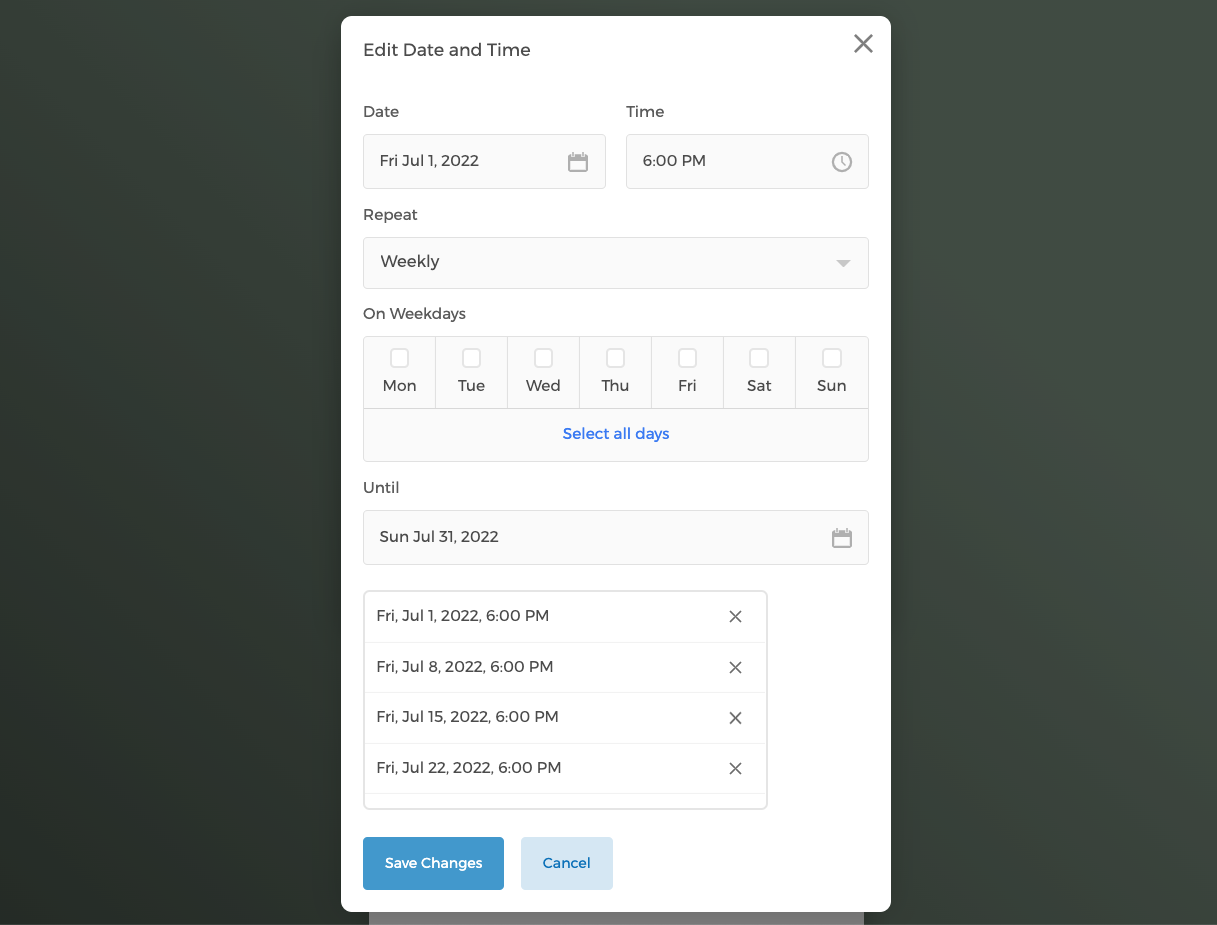
Task: Check the Mon weekday checkbox
Action: click(x=399, y=358)
